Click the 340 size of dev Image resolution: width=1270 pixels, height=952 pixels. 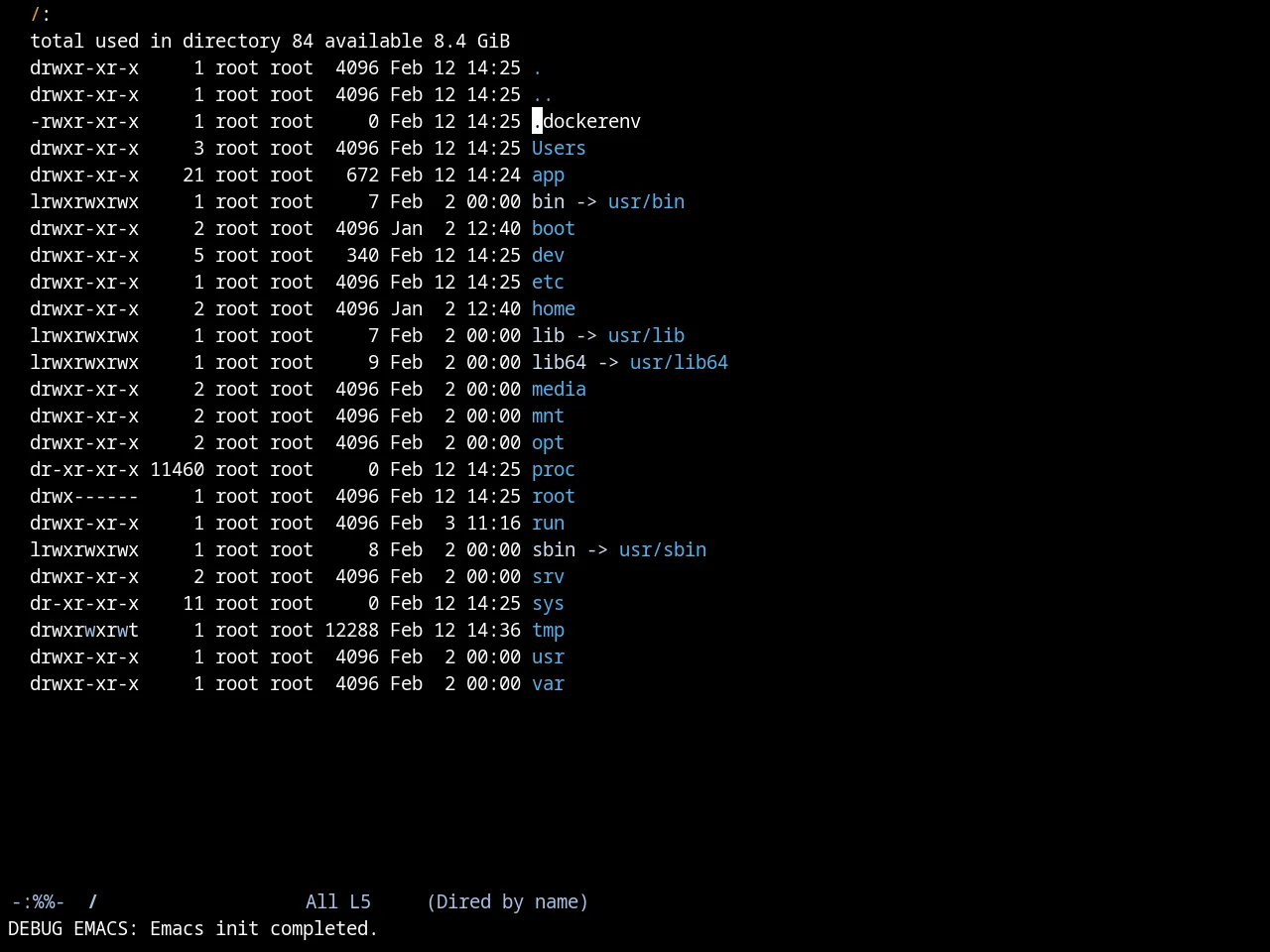pos(362,255)
